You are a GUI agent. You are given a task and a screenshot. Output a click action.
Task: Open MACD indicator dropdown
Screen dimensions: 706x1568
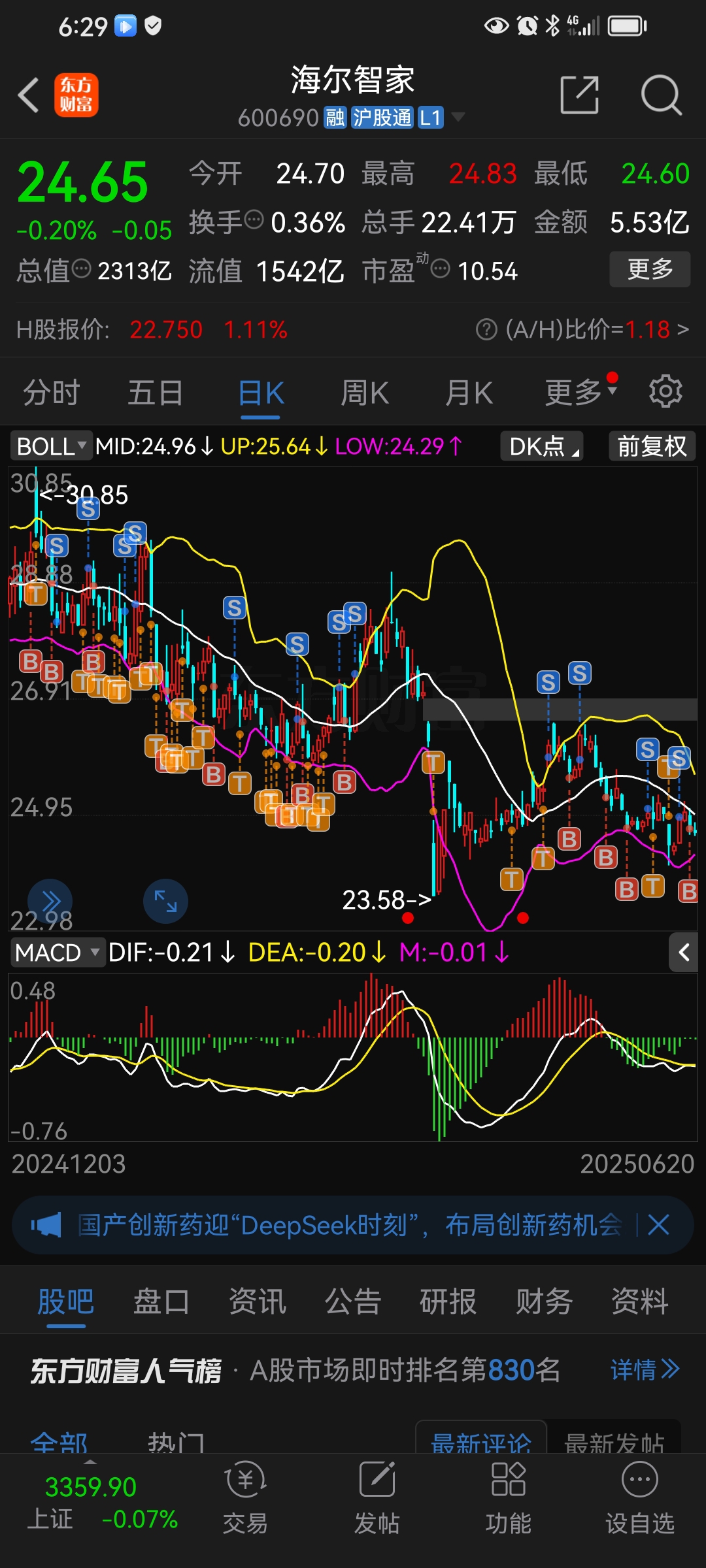58,953
